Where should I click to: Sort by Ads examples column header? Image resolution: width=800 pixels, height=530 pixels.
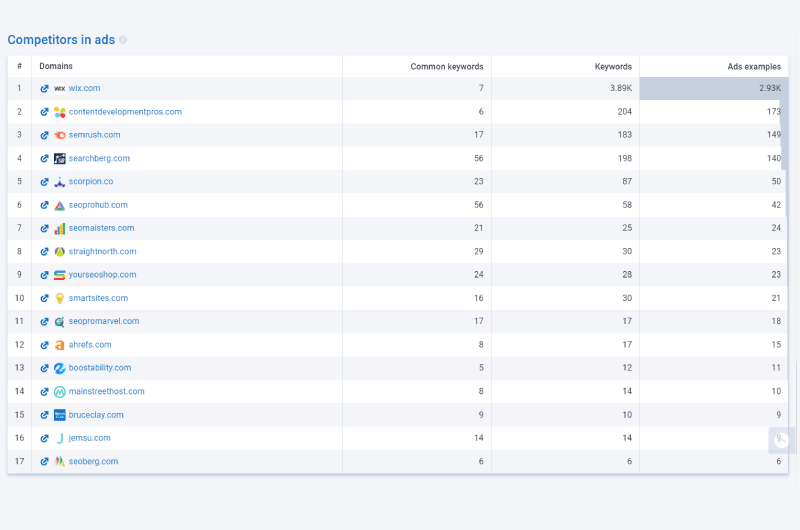click(754, 66)
